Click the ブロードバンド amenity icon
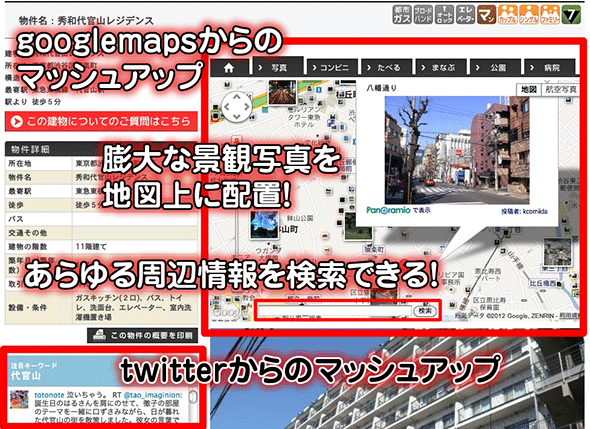 [423, 15]
